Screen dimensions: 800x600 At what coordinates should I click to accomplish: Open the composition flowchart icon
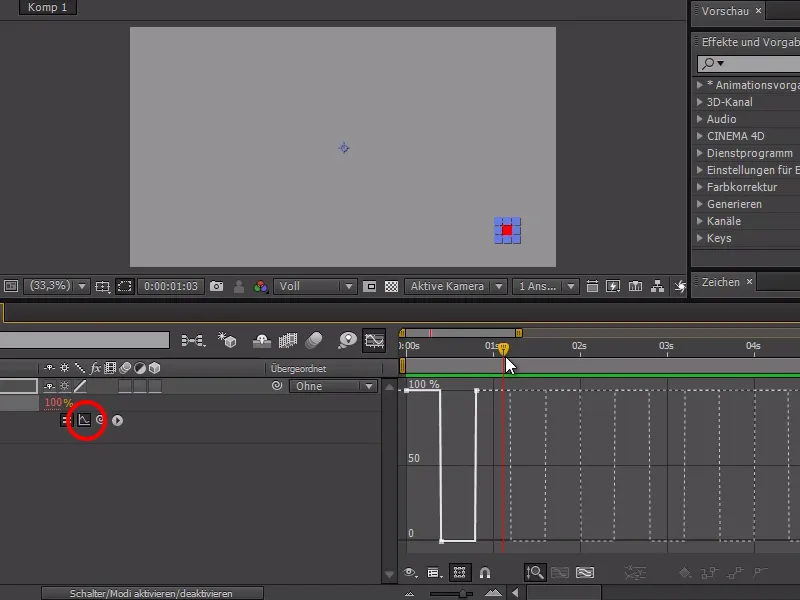pyautogui.click(x=658, y=286)
